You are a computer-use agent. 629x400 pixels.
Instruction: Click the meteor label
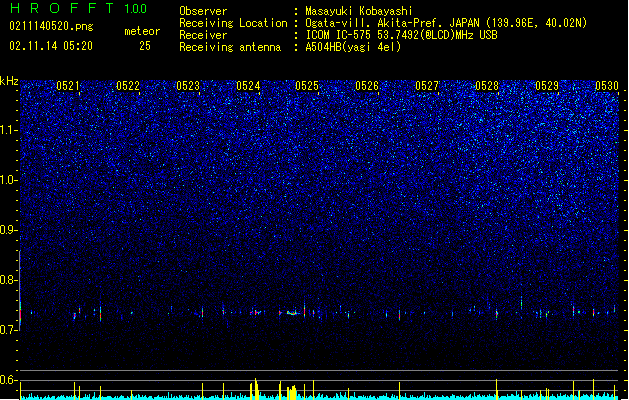[142, 31]
